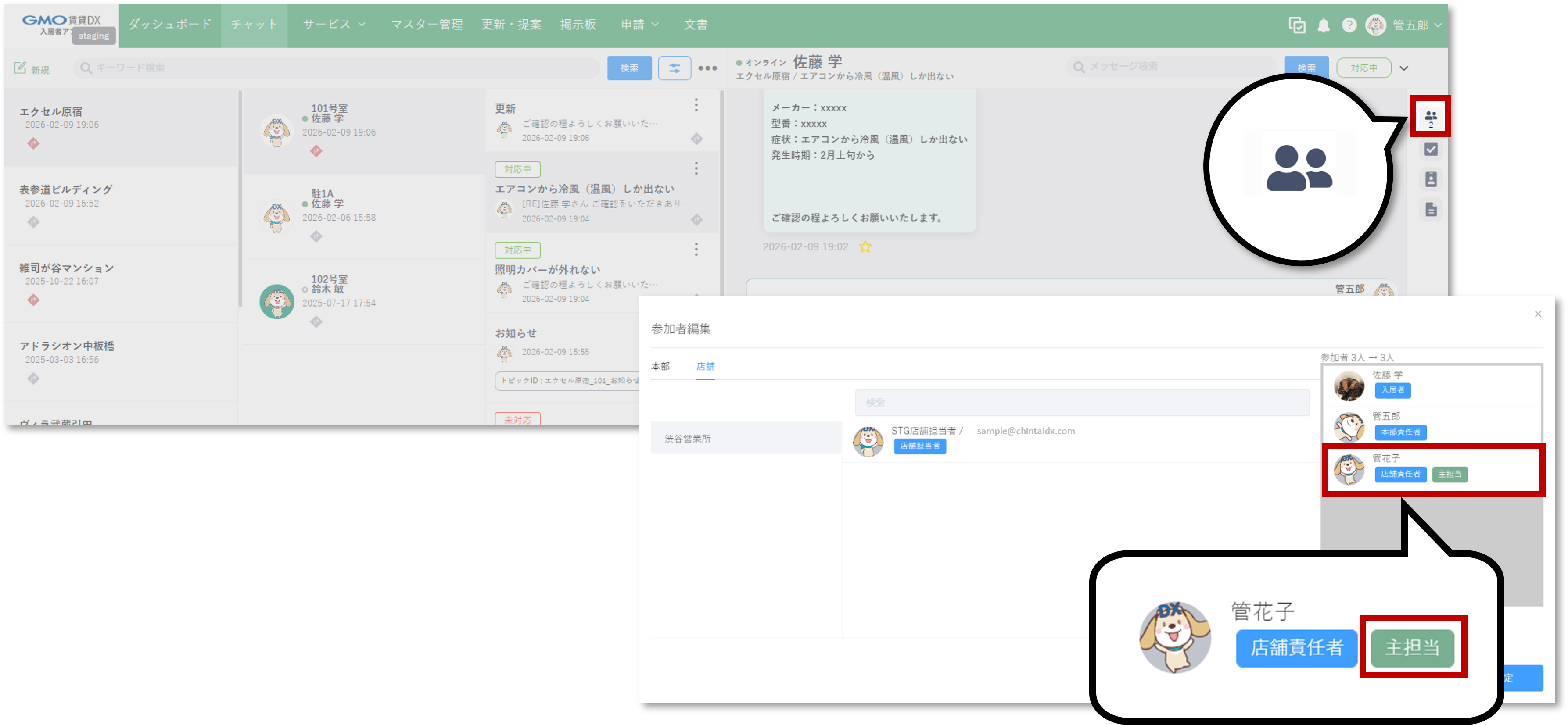Click the notification bell in the top bar
Viewport: 1568px width, 725px height.
1323,25
